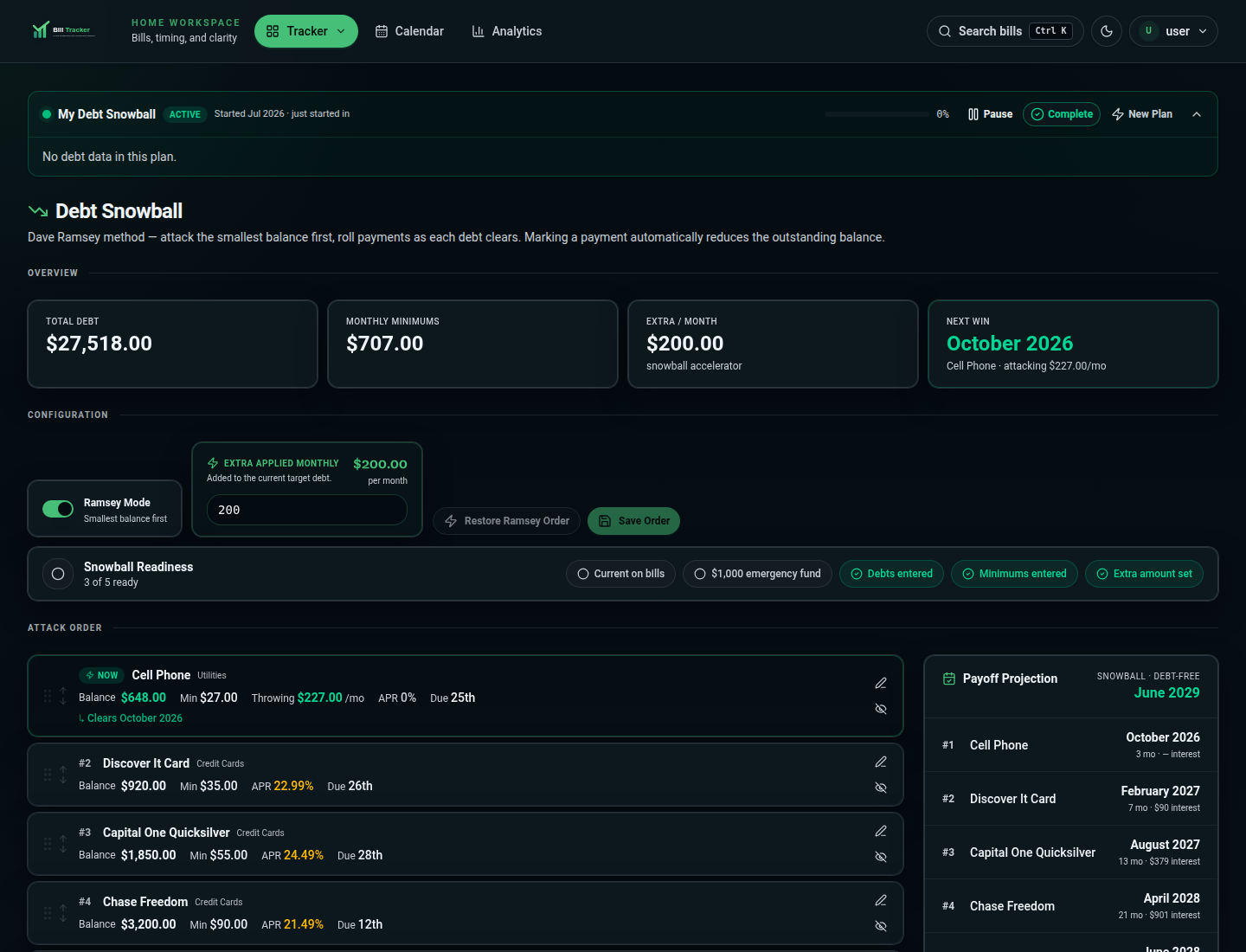Screen dimensions: 1246x952
Task: Edit Discover It Card with pencil icon
Action: pos(881,762)
